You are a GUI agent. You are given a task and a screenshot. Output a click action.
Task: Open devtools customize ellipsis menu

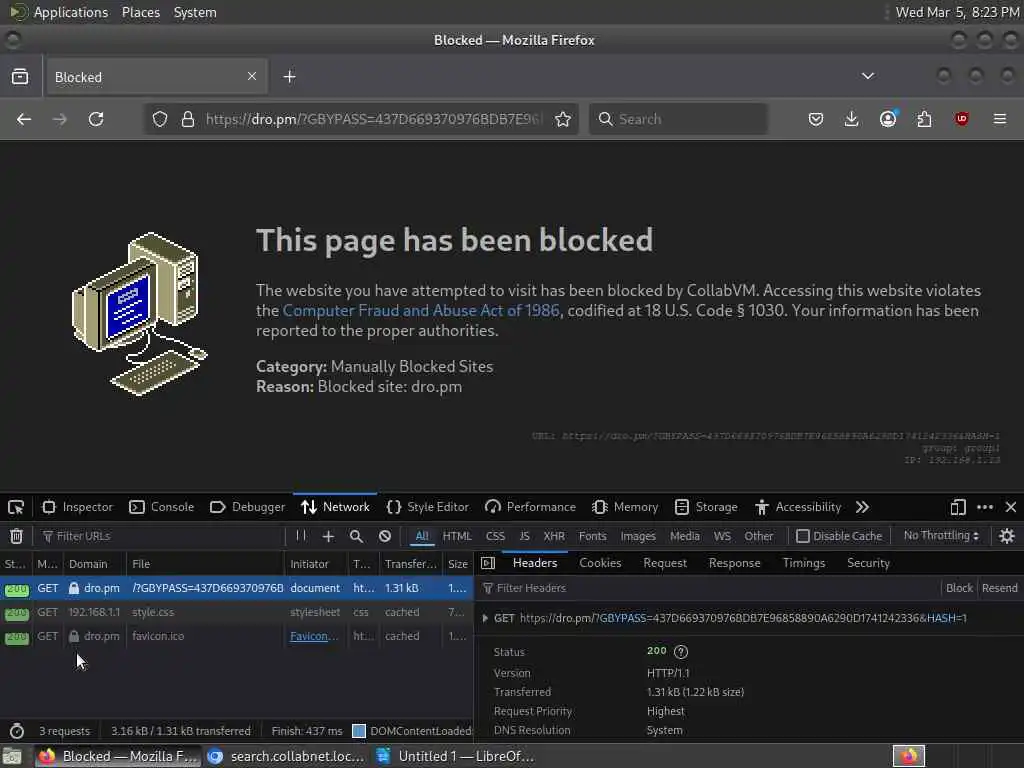[985, 507]
